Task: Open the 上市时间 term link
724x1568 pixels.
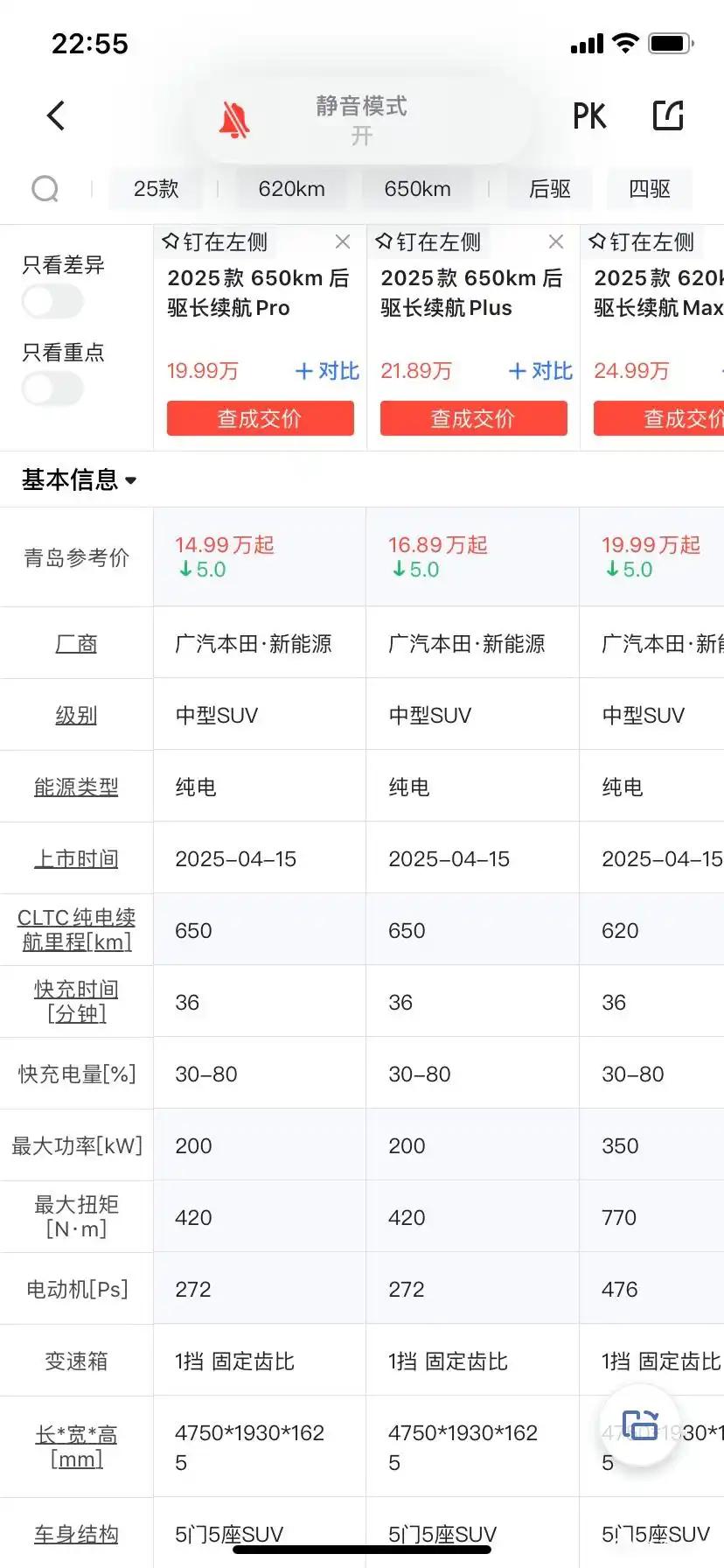Action: [x=76, y=859]
